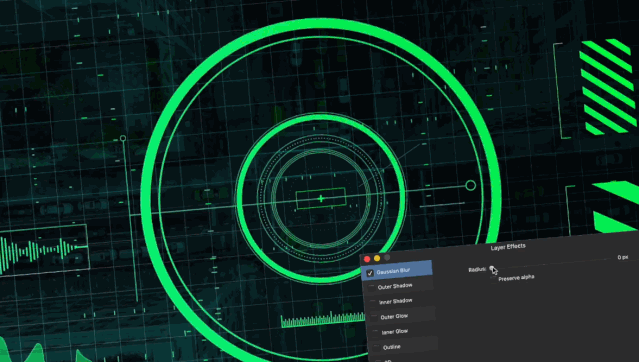
Task: Click the Radius slider handle
Action: [x=492, y=269]
